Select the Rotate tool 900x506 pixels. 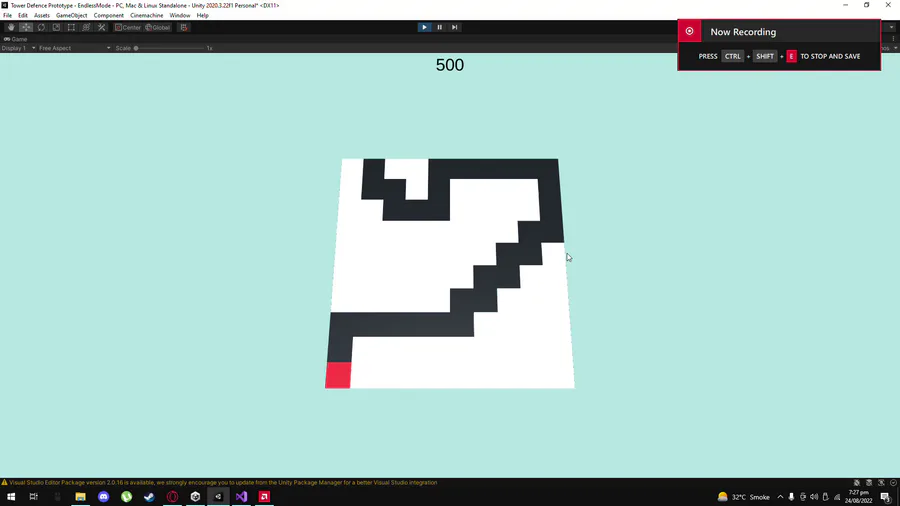click(41, 27)
